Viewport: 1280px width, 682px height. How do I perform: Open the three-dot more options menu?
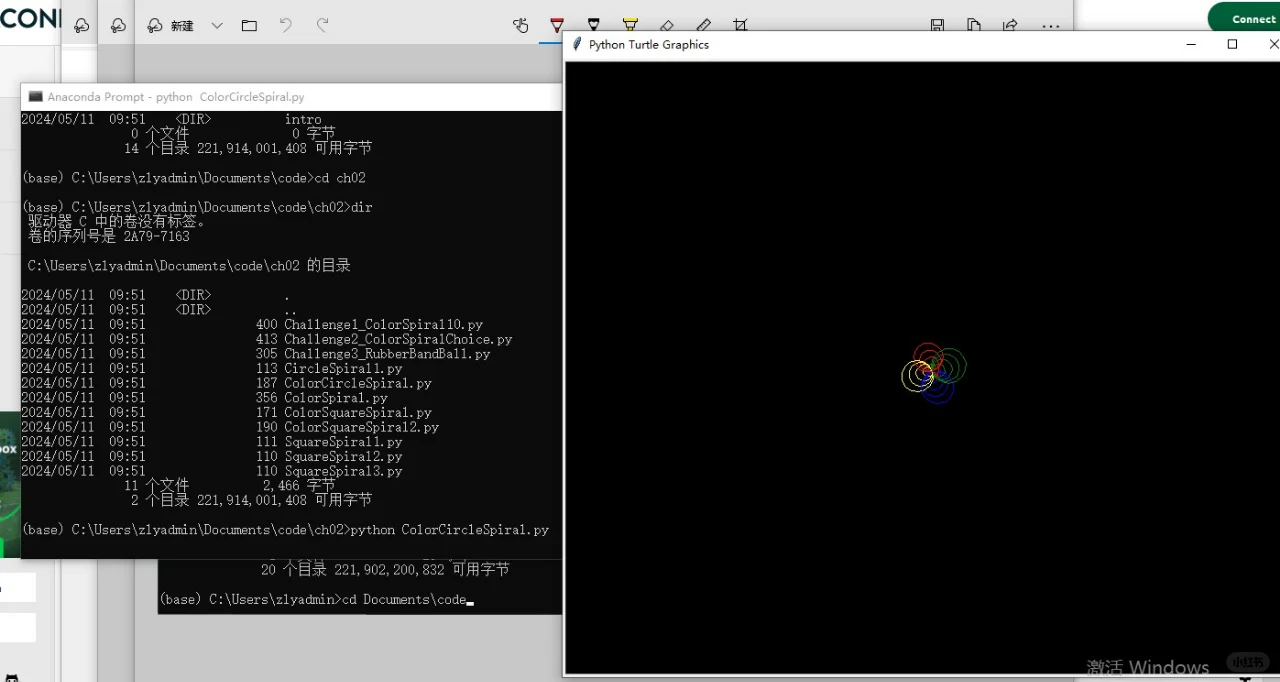1050,26
